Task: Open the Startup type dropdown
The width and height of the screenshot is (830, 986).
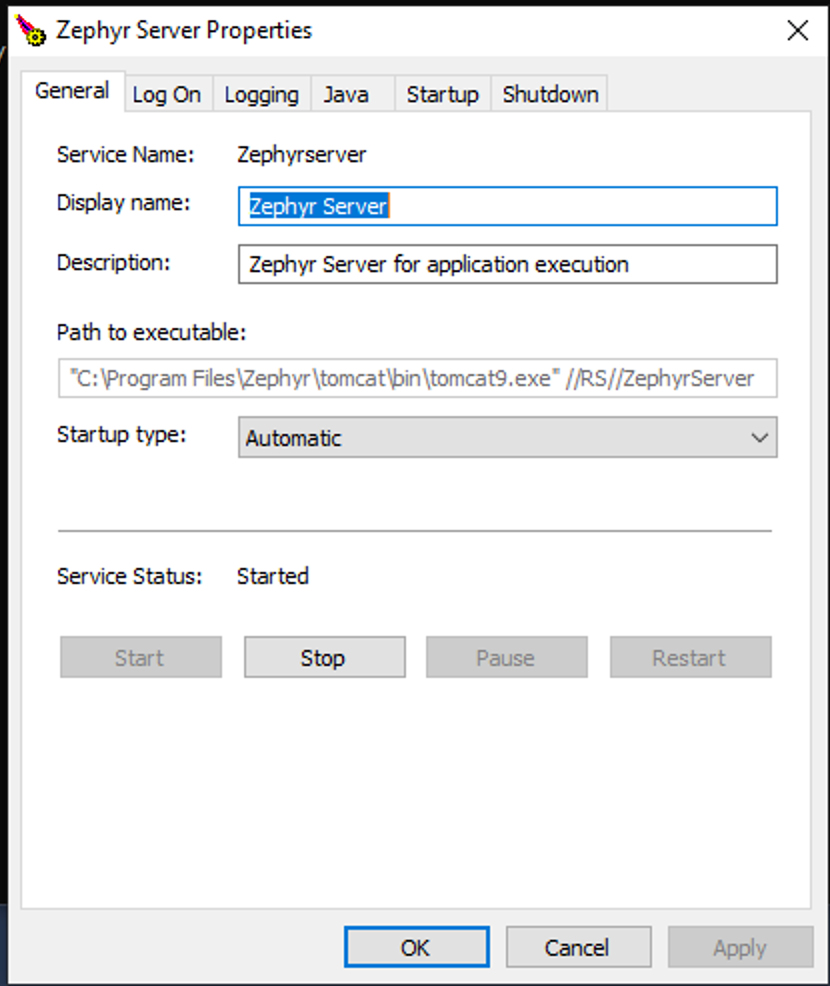Action: pyautogui.click(x=507, y=438)
